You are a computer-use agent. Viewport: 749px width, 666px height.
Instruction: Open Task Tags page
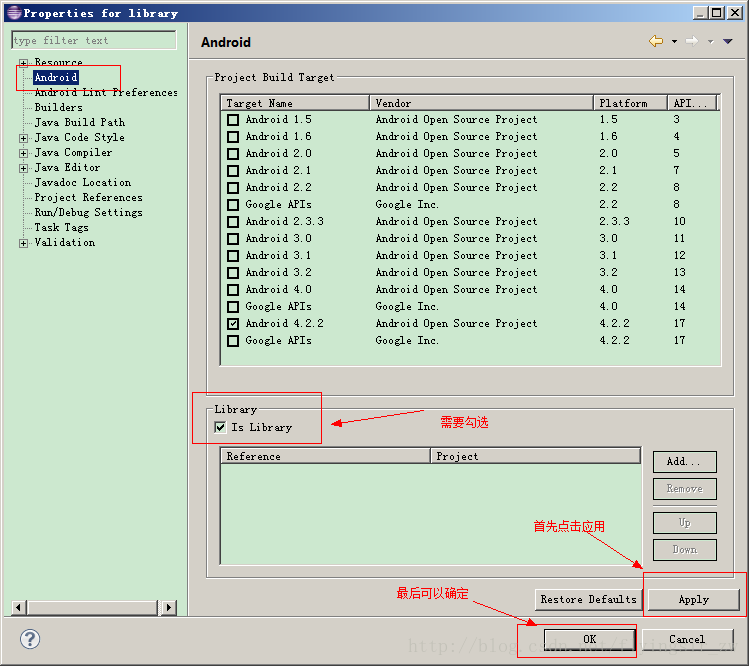point(62,227)
